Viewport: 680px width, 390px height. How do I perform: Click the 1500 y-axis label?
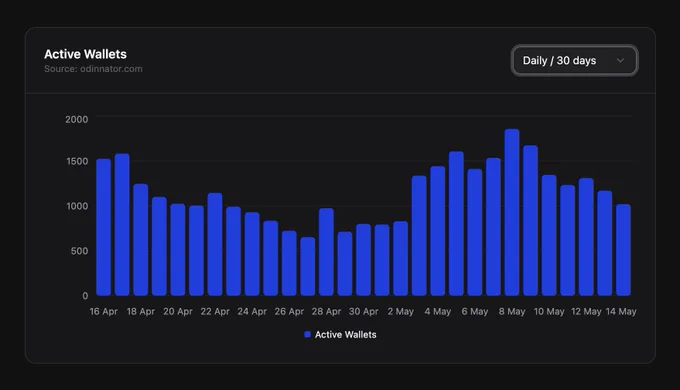[77, 161]
